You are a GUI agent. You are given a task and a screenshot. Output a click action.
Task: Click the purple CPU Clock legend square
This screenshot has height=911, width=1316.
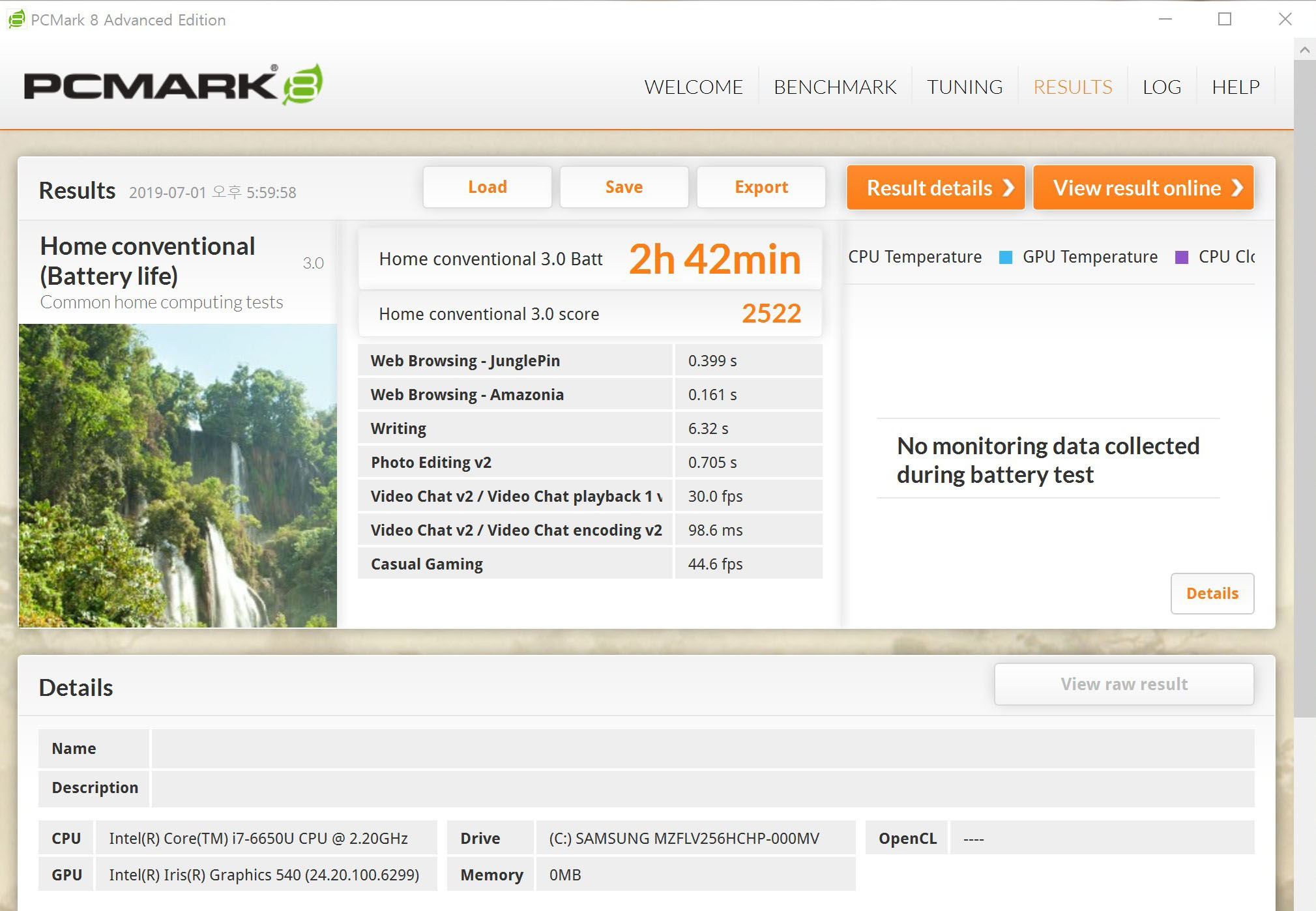[x=1181, y=257]
